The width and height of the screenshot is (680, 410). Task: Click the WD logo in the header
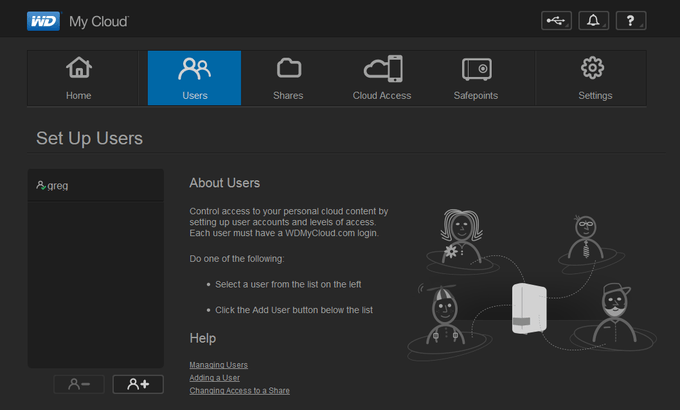point(43,21)
